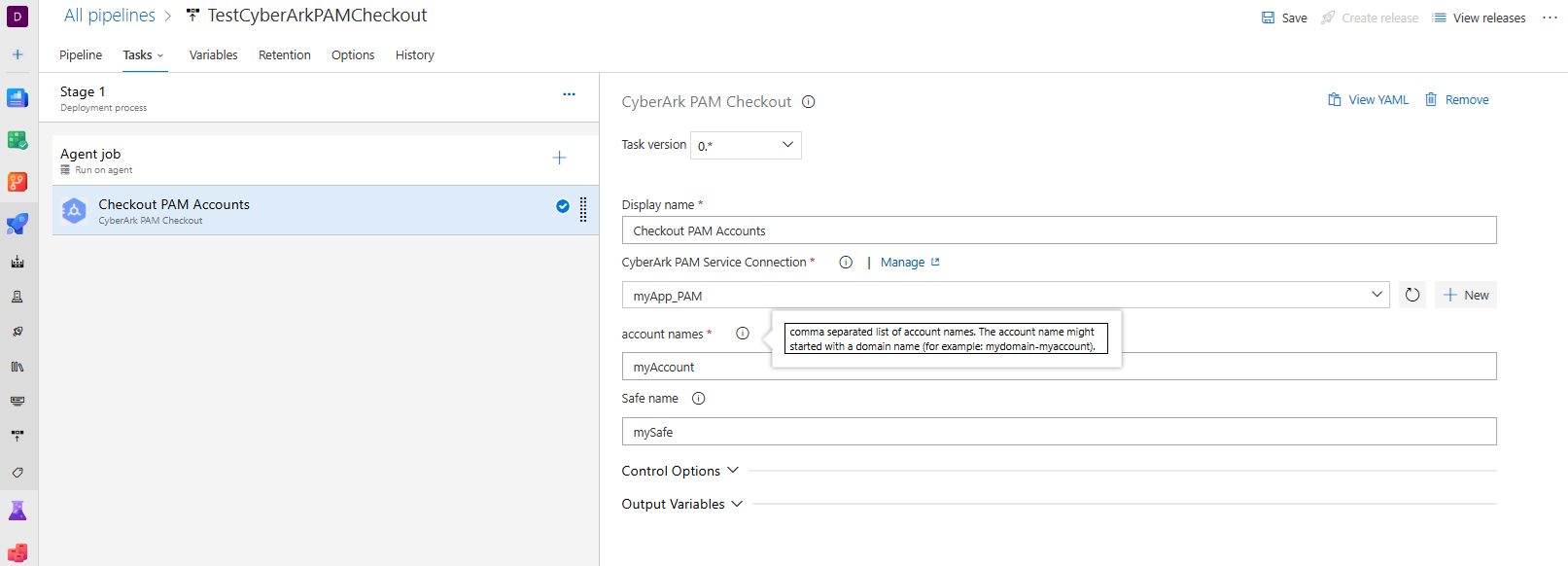1568x566 pixels.
Task: Open the Test Plans flask icon
Action: (17, 511)
